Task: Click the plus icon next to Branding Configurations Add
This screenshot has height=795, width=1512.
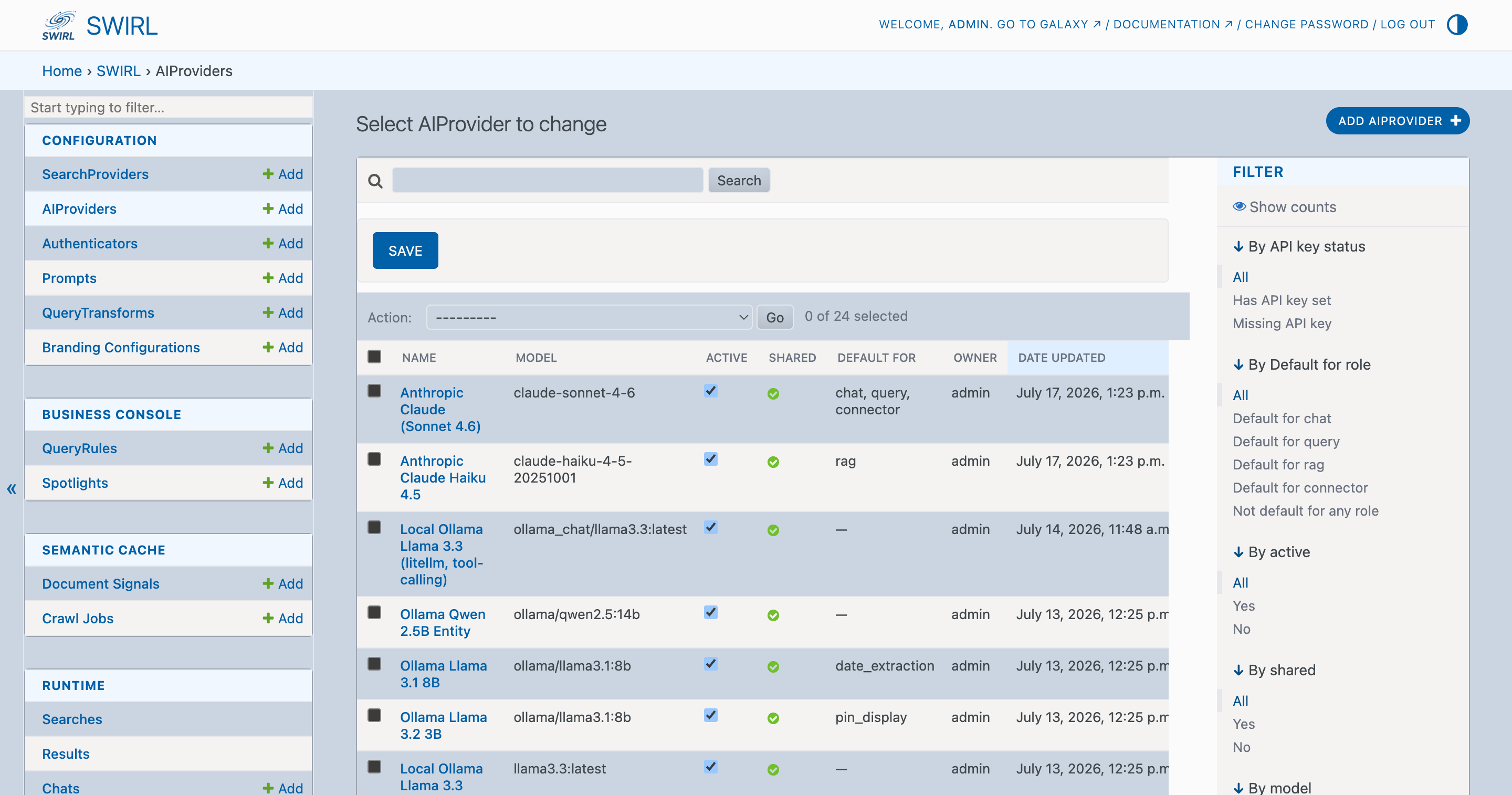Action: 268,347
